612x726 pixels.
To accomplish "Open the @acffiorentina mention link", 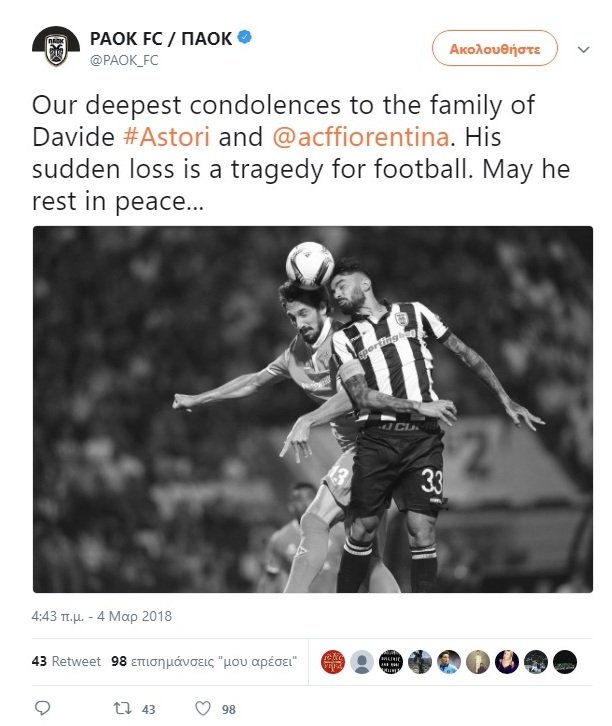I will (361, 137).
